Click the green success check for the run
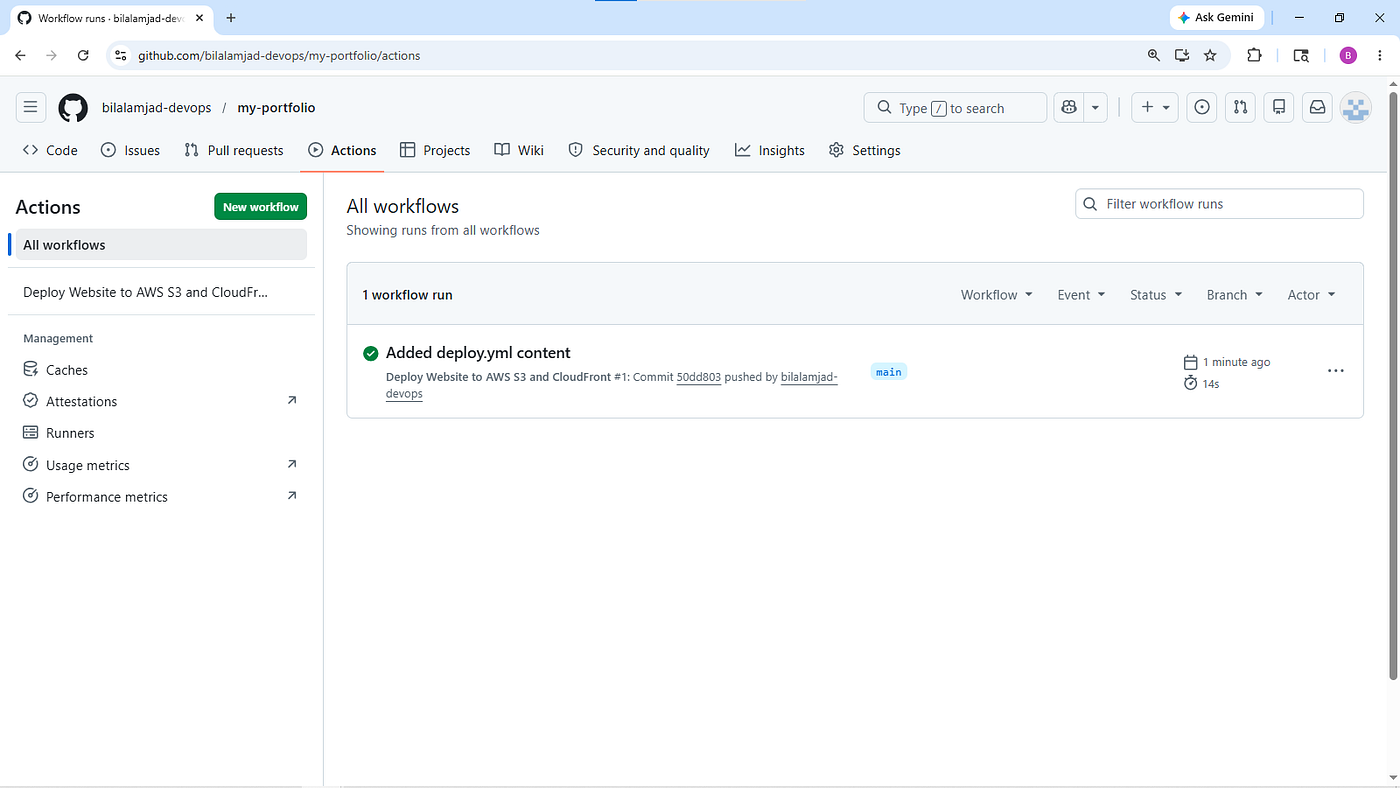Image resolution: width=1400 pixels, height=788 pixels. [x=371, y=353]
